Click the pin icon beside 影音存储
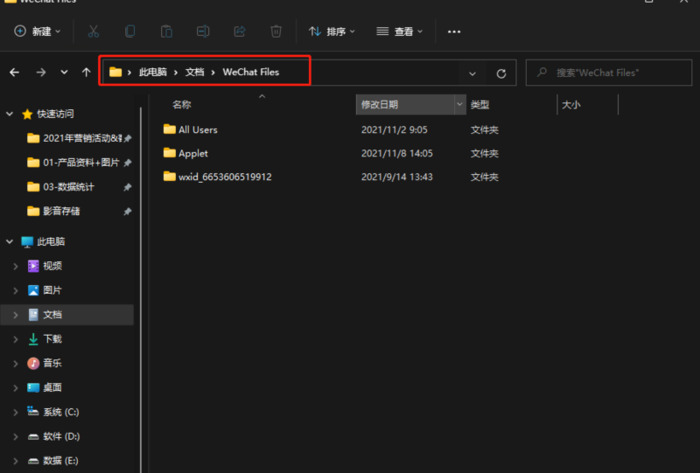Image resolution: width=700 pixels, height=473 pixels. point(127,212)
